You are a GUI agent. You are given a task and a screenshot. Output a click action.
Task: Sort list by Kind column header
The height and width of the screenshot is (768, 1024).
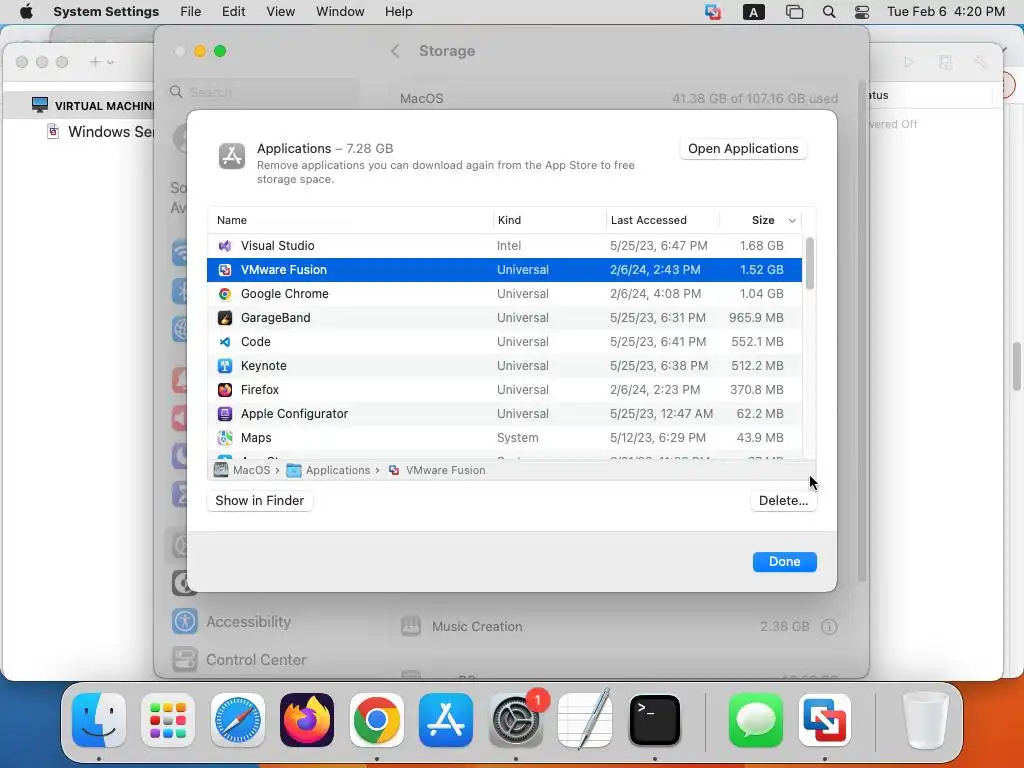click(x=550, y=221)
